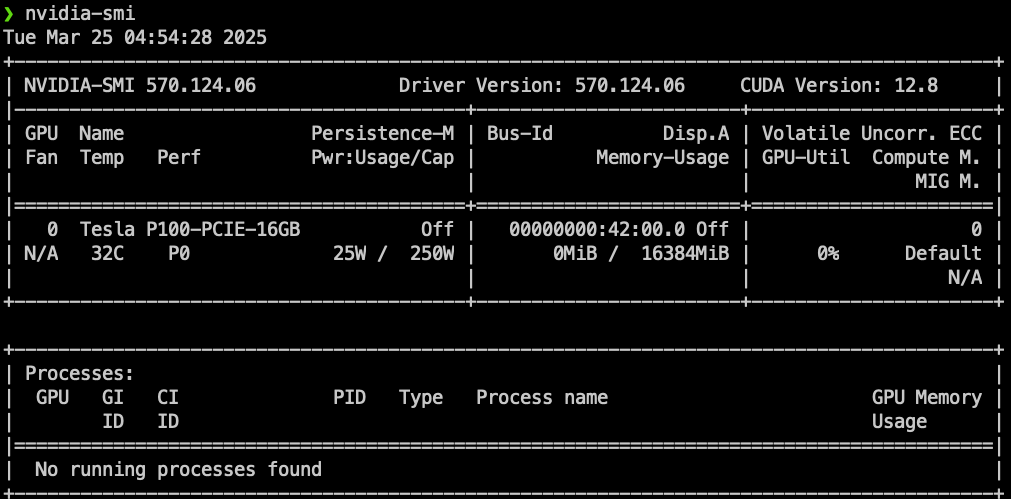The image size is (1011, 499).
Task: Click the Persistence-M header
Action: coord(383,133)
